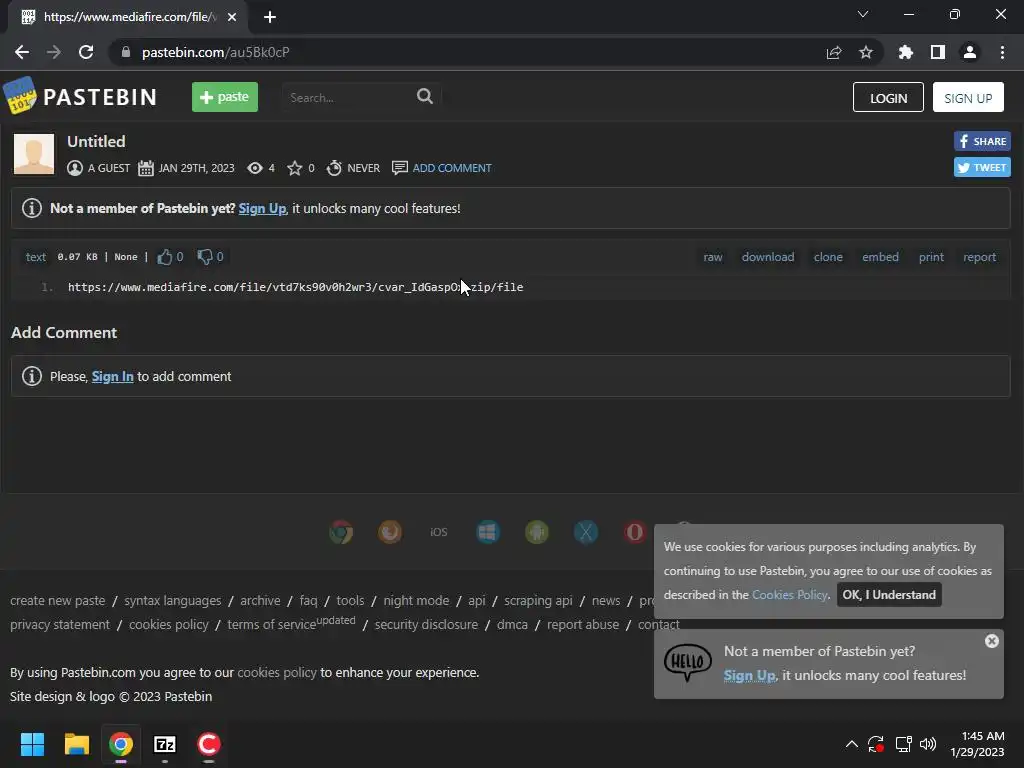Viewport: 1024px width, 768px height.
Task: Open the tab search chevron
Action: pos(863,14)
